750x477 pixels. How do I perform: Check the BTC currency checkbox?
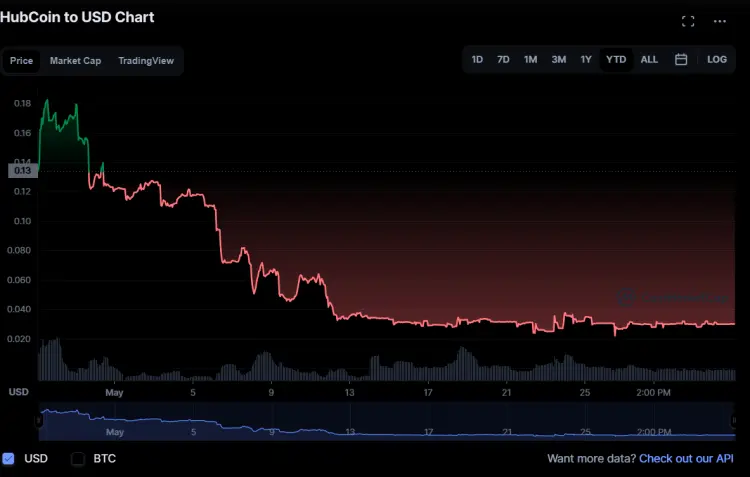pos(78,458)
